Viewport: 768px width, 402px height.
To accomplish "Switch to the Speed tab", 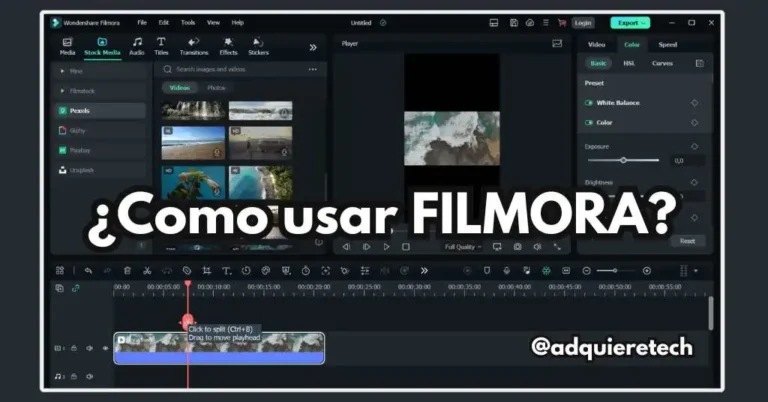I will point(668,45).
